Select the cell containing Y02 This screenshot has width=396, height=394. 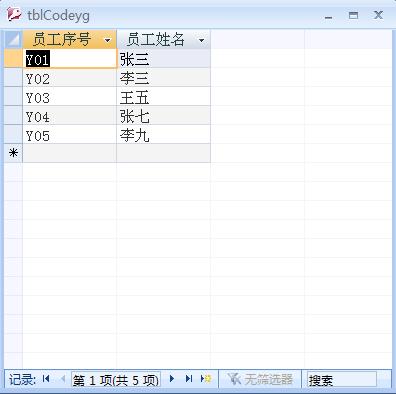[x=70, y=78]
